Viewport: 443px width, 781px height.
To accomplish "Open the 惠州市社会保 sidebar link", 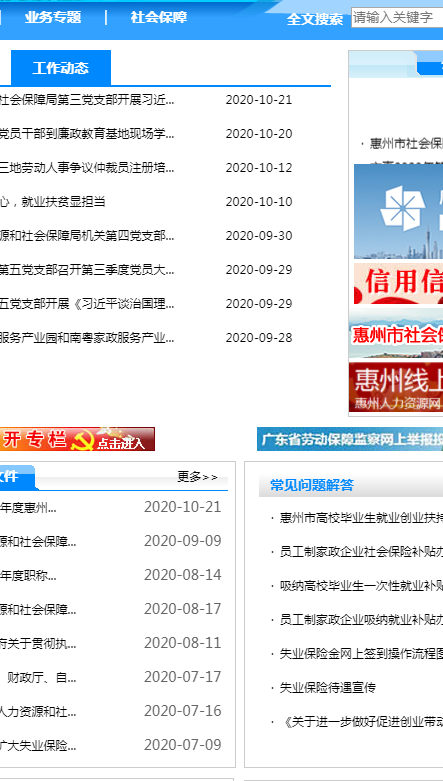I will click(406, 144).
